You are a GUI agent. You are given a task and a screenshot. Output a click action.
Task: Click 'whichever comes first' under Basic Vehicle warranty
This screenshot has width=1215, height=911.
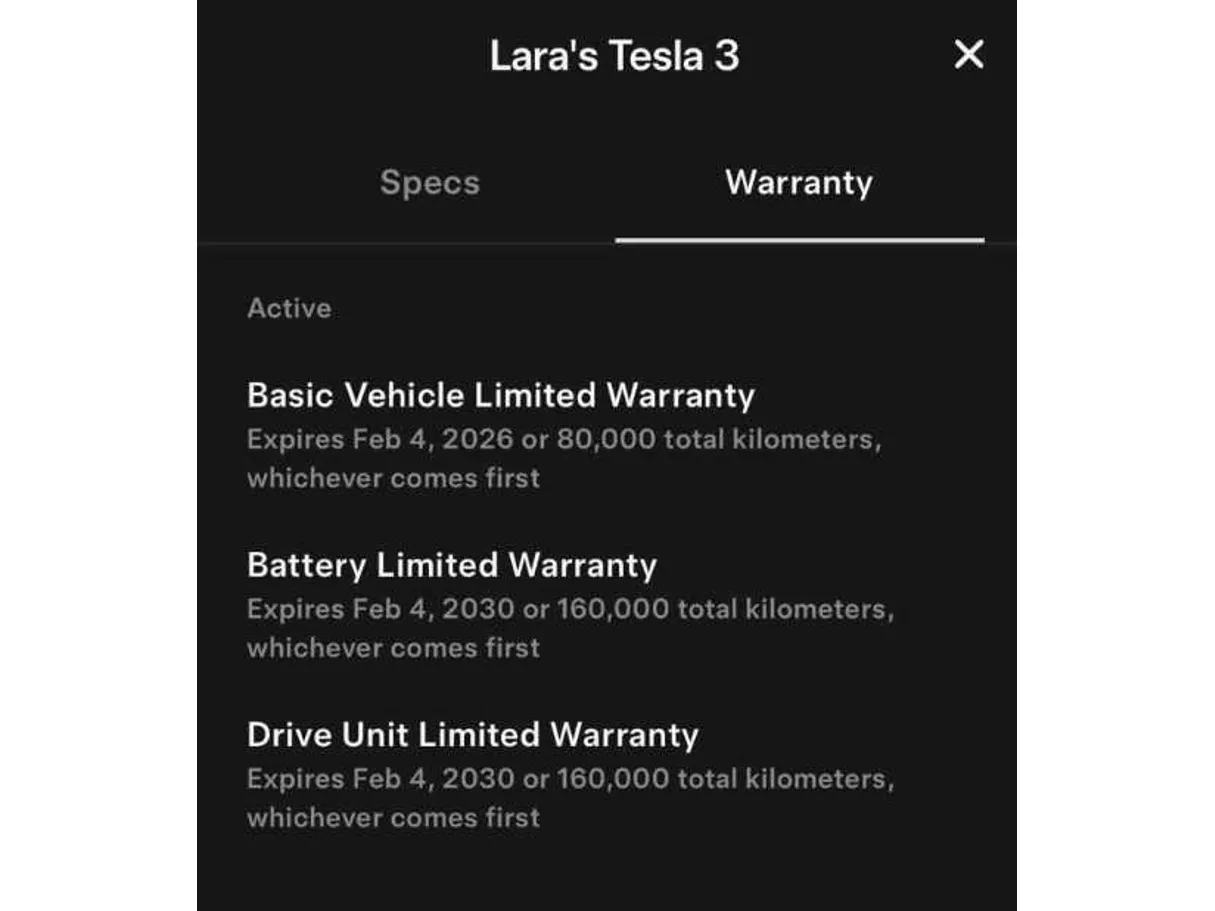pos(393,478)
